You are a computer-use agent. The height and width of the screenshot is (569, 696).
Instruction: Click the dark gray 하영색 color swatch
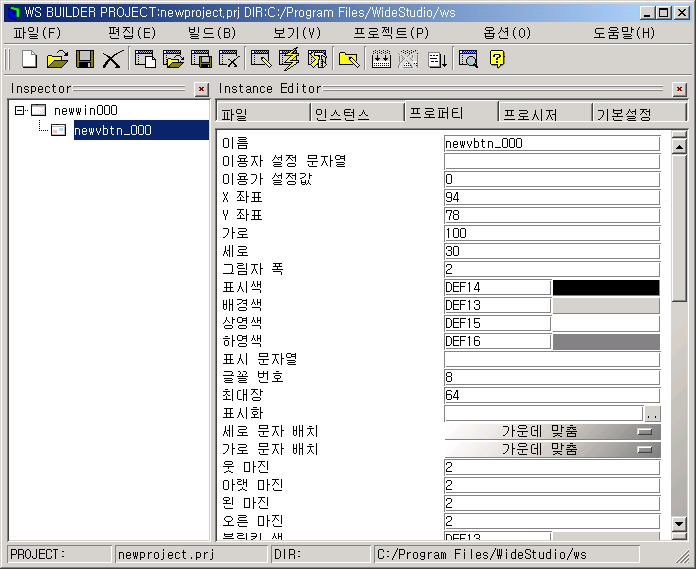click(x=606, y=342)
